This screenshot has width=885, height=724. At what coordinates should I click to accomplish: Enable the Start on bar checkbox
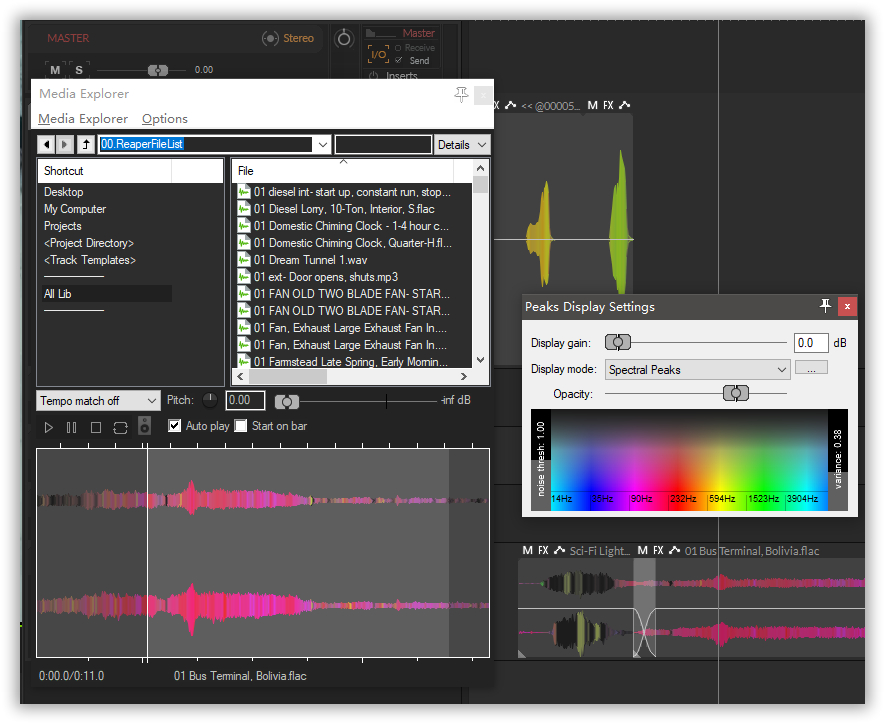[x=240, y=426]
